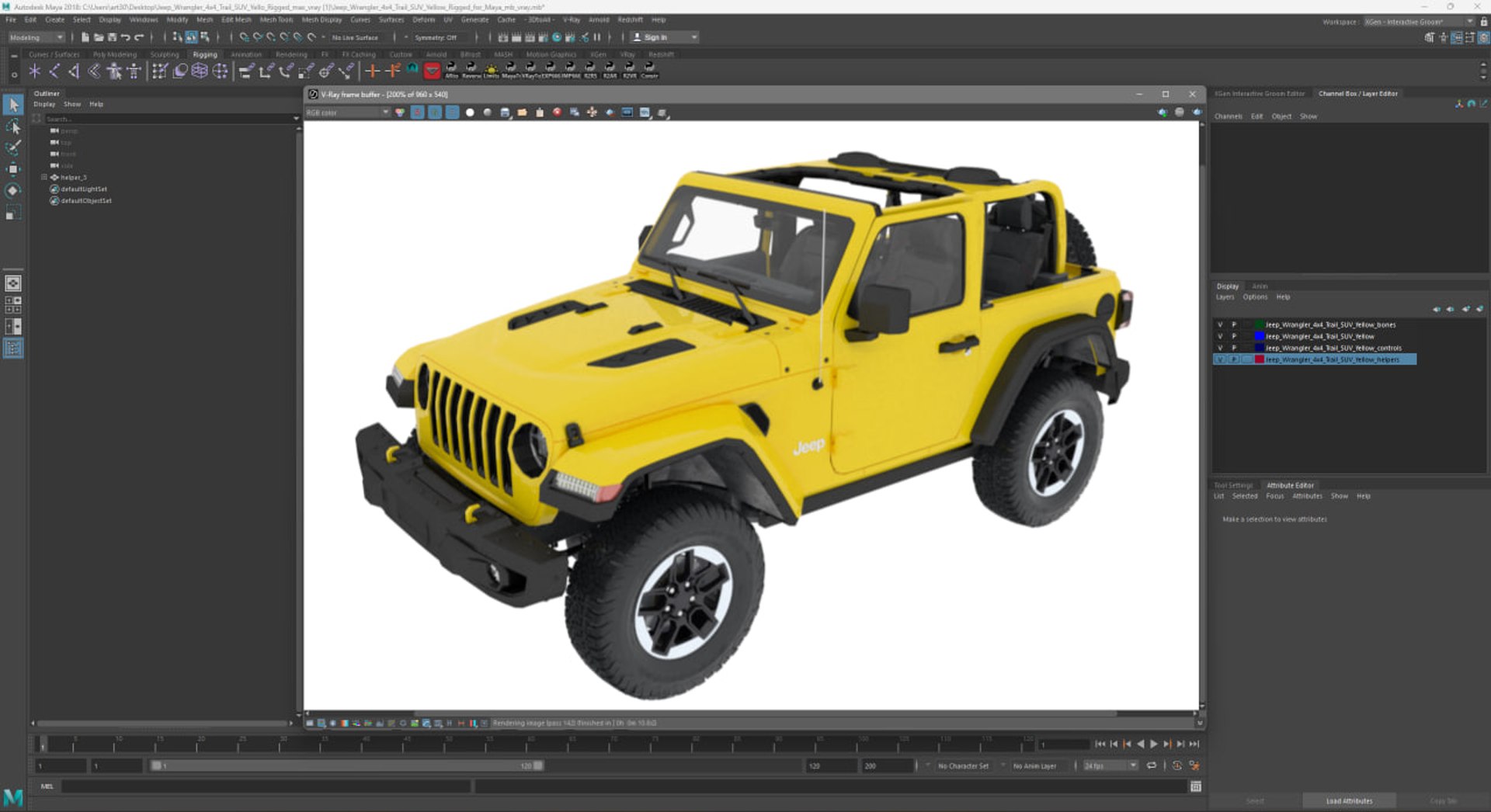Open No Character Set dropdown
The image size is (1491, 812).
point(963,765)
